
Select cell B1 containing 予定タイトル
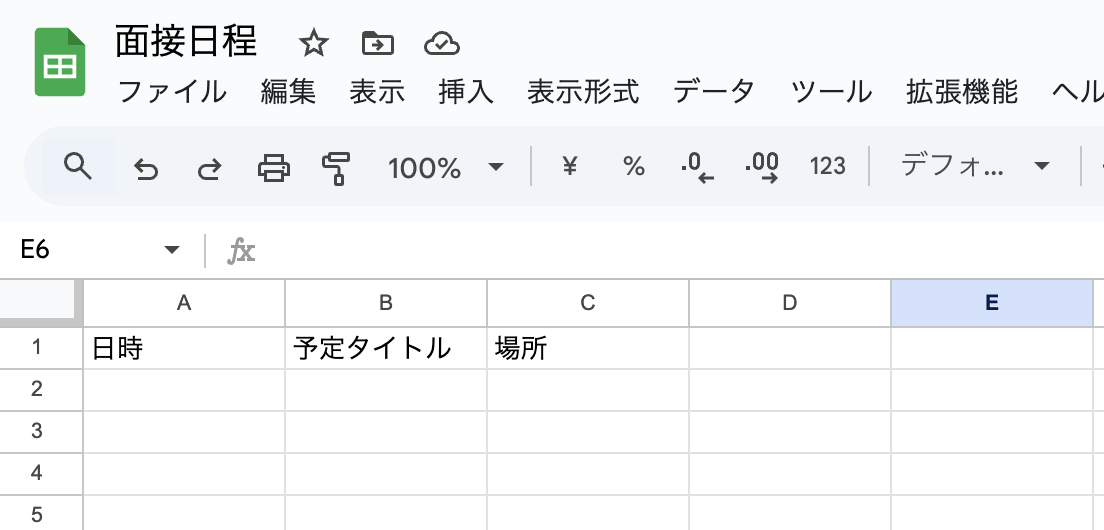pyautogui.click(x=386, y=349)
